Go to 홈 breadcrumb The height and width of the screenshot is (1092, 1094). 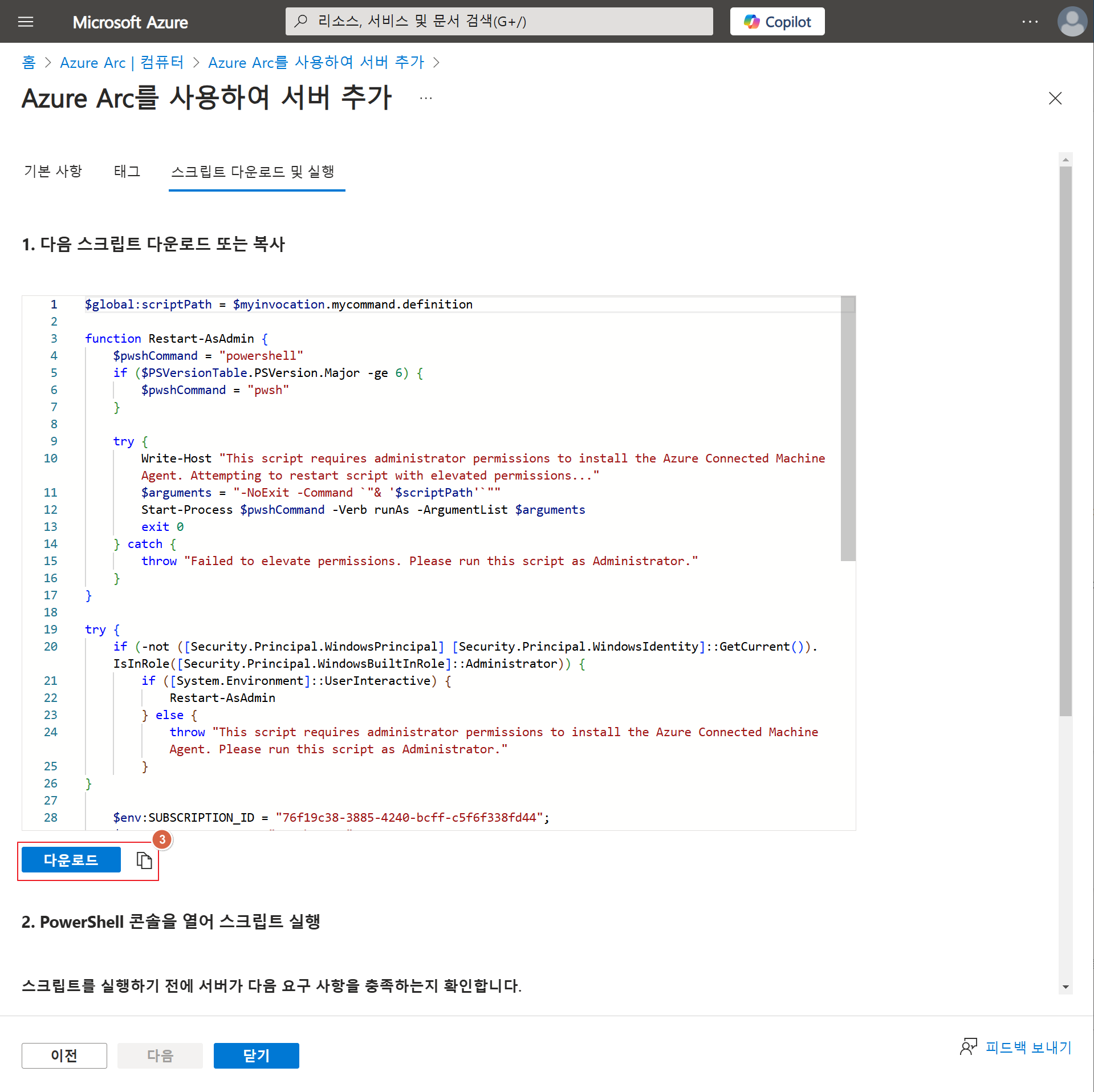pyautogui.click(x=29, y=62)
